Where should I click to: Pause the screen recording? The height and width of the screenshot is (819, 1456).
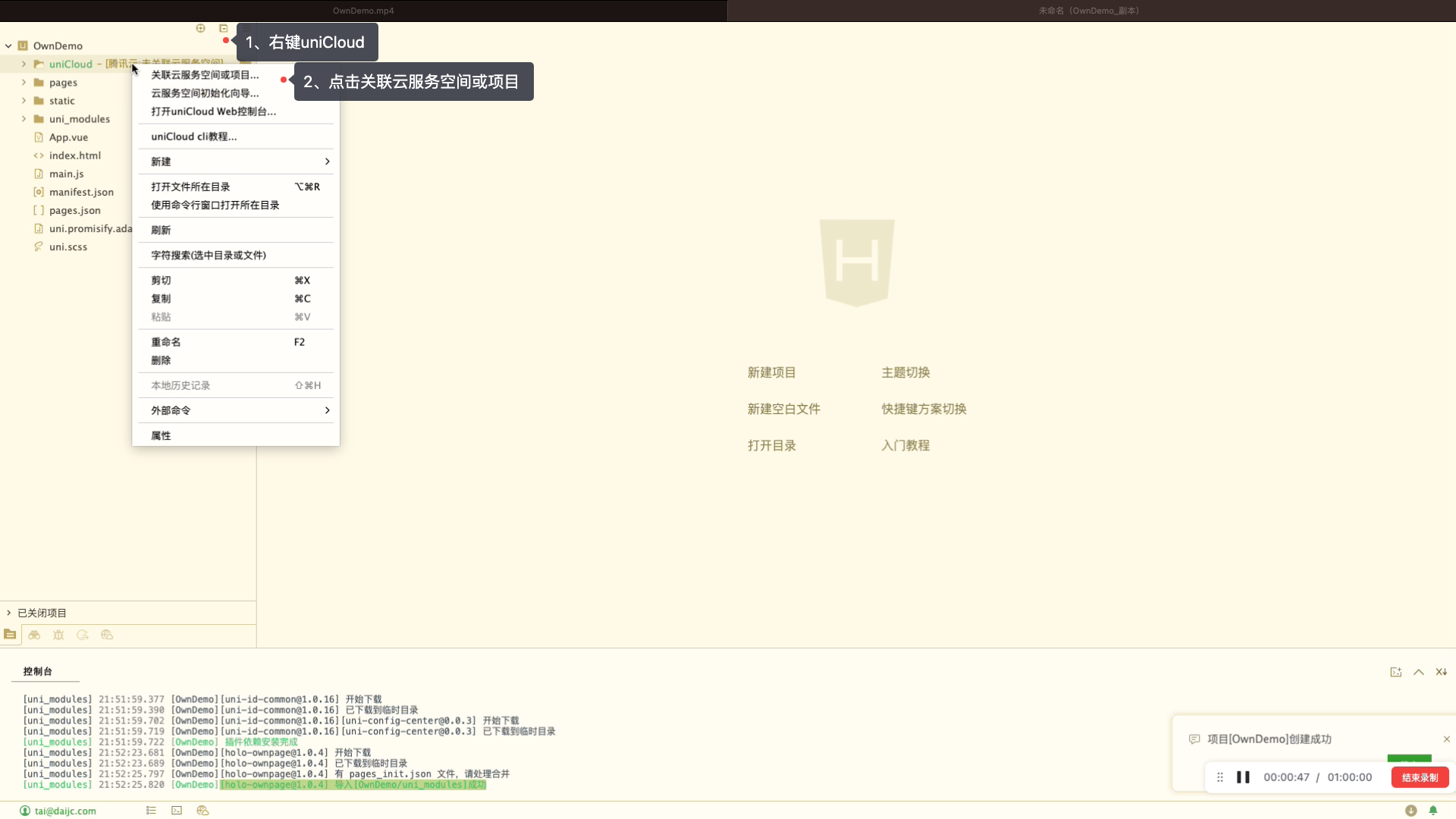pyautogui.click(x=1243, y=777)
